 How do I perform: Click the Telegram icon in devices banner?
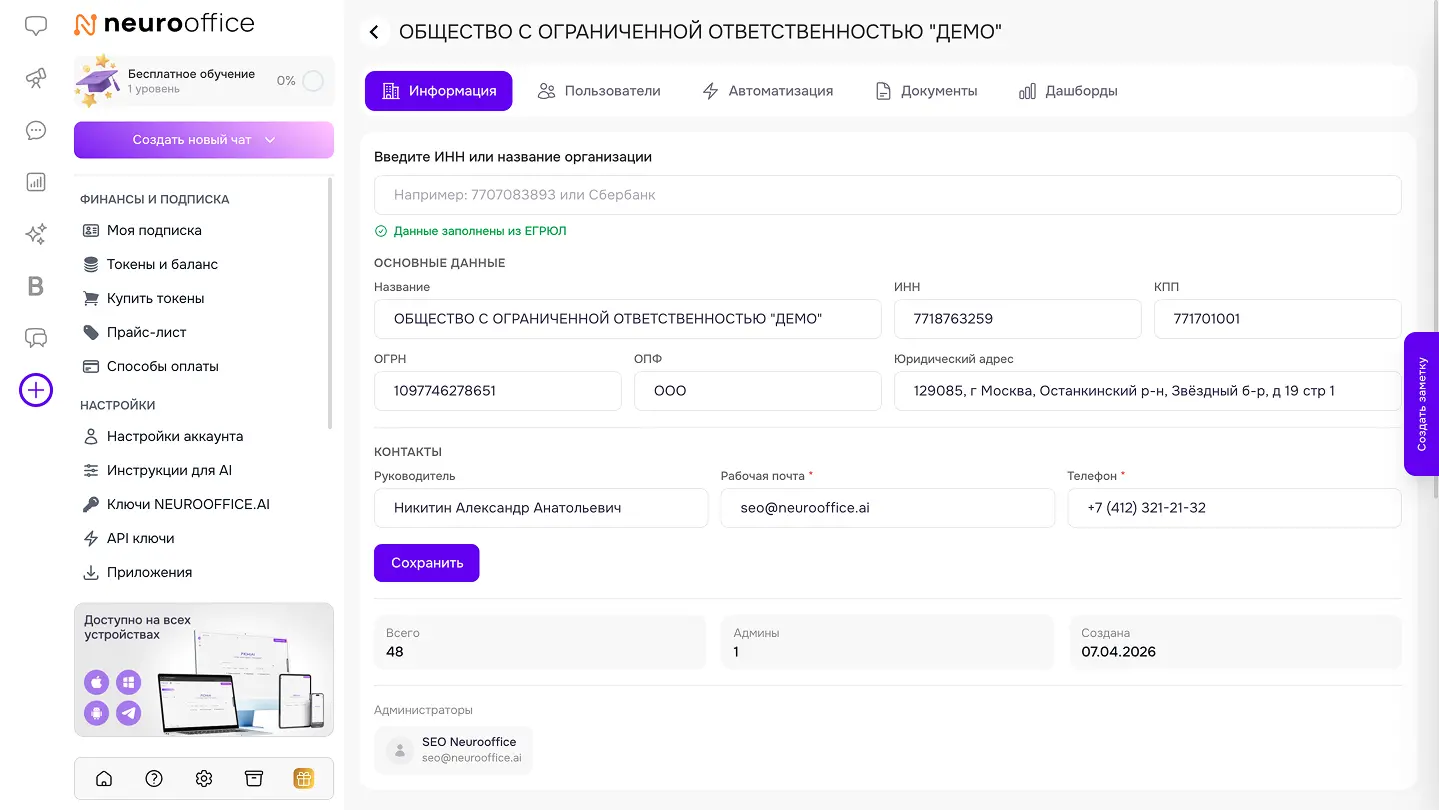tap(128, 713)
